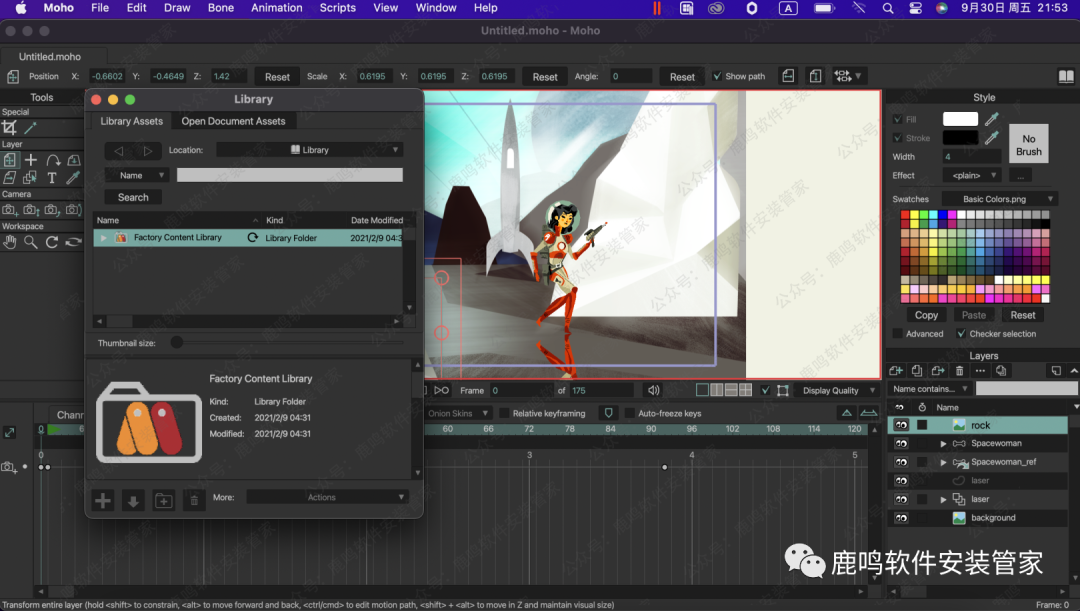Select the Zoom magnifier workspace tool
Screen dimensions: 1080x611
(31, 242)
